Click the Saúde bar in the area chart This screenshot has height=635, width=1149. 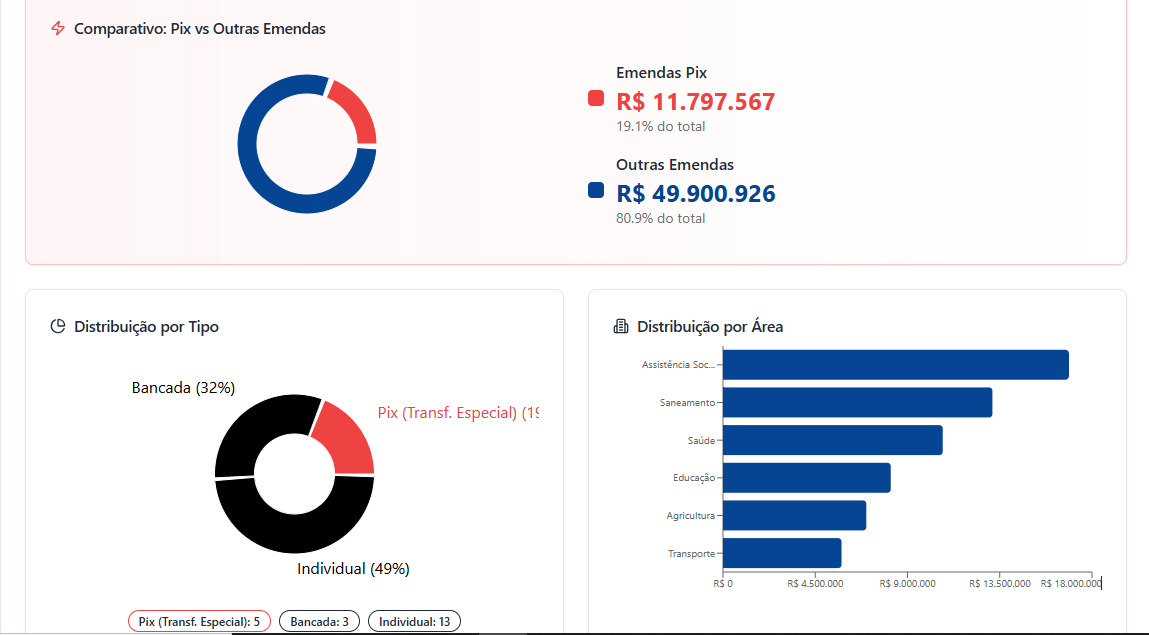pos(832,440)
